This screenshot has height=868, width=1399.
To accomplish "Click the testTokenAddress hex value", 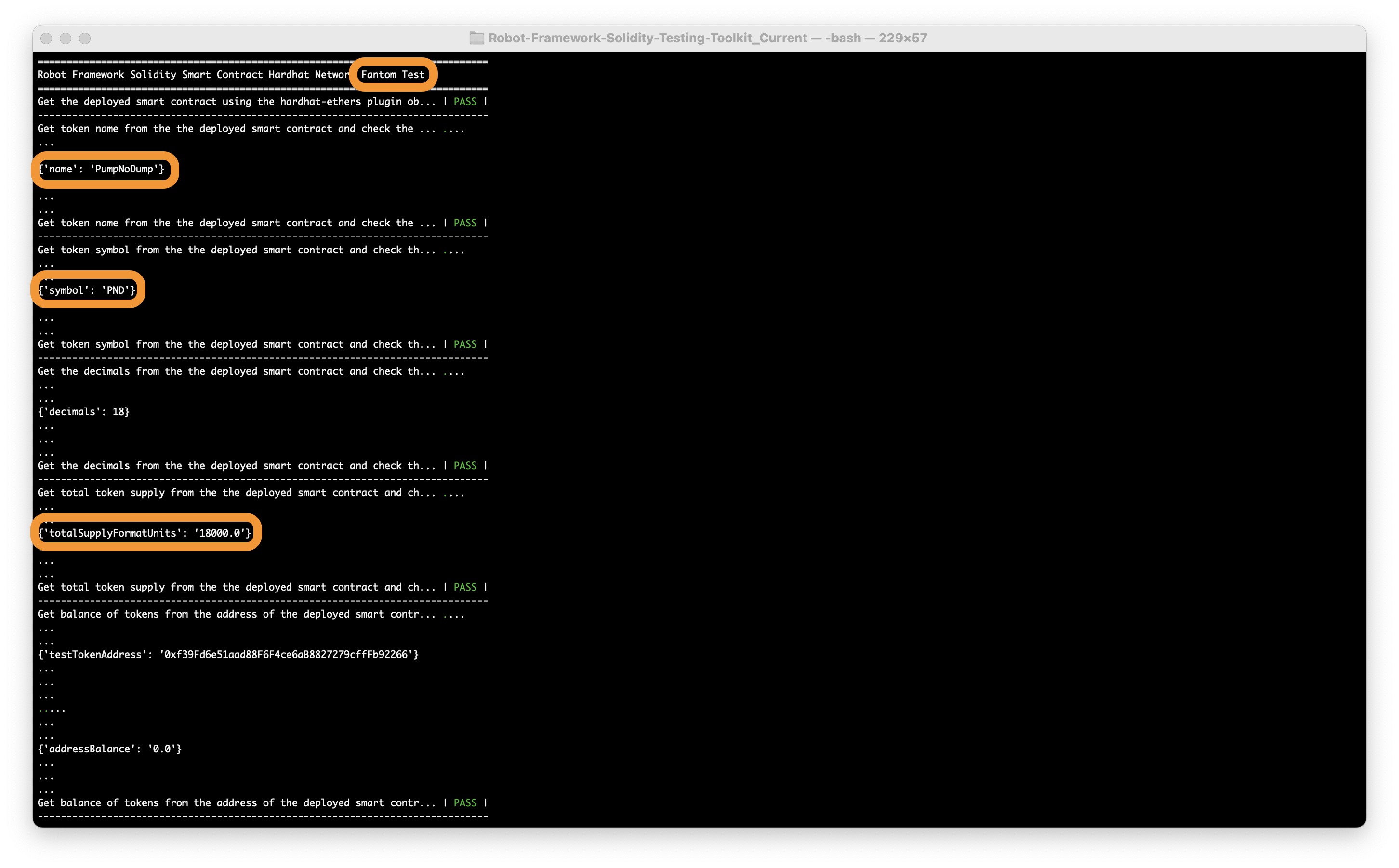I will coord(289,655).
